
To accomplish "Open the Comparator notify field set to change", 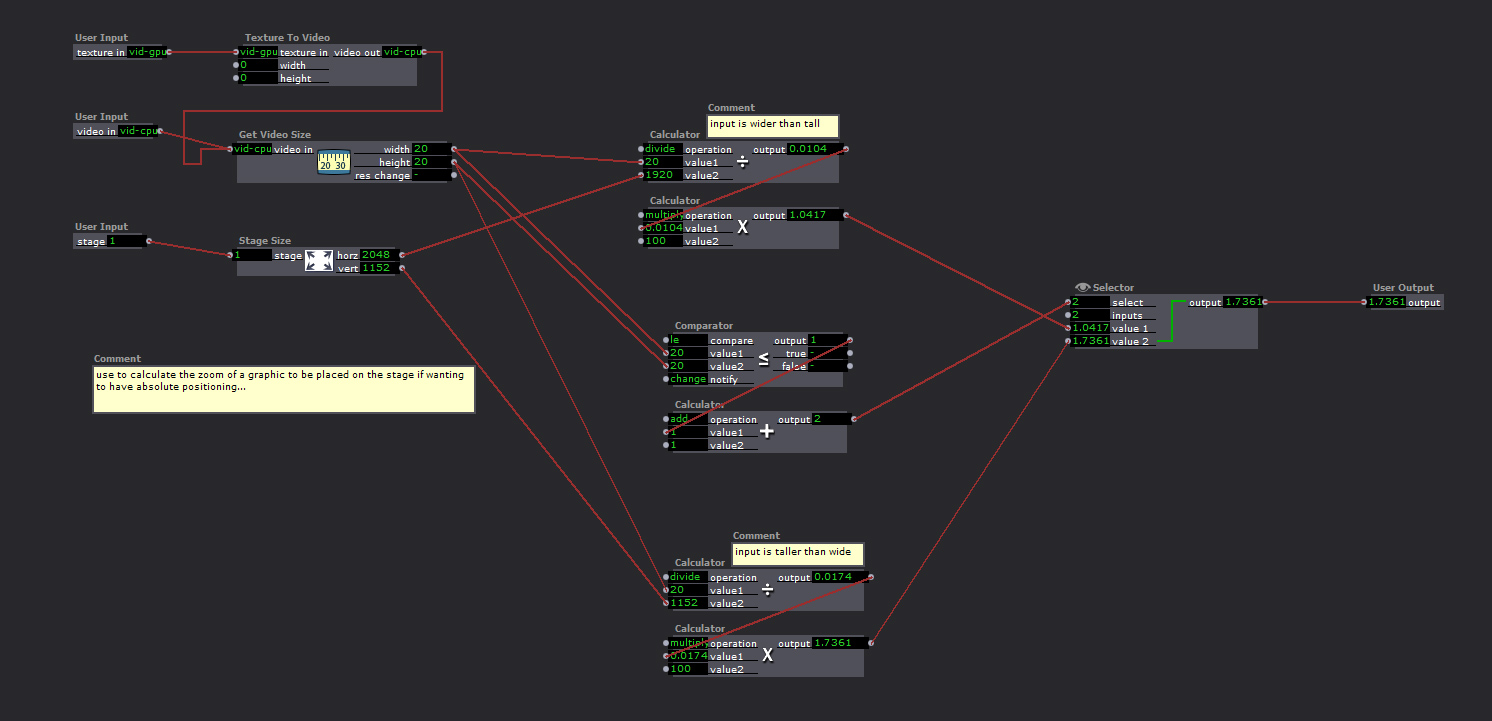I will pyautogui.click(x=688, y=379).
